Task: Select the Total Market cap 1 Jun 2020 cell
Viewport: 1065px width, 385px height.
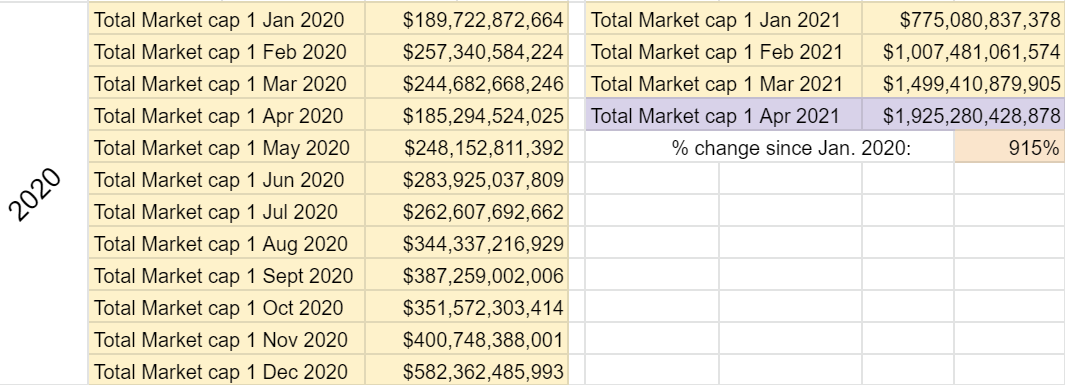Action: [227, 179]
